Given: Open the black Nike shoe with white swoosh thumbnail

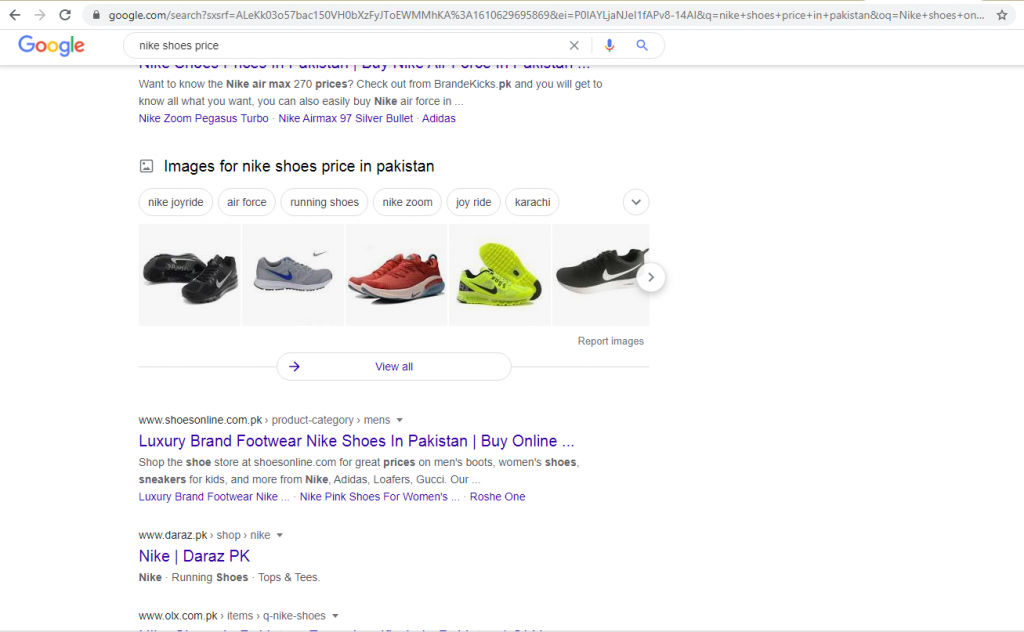Looking at the screenshot, I should (601, 275).
